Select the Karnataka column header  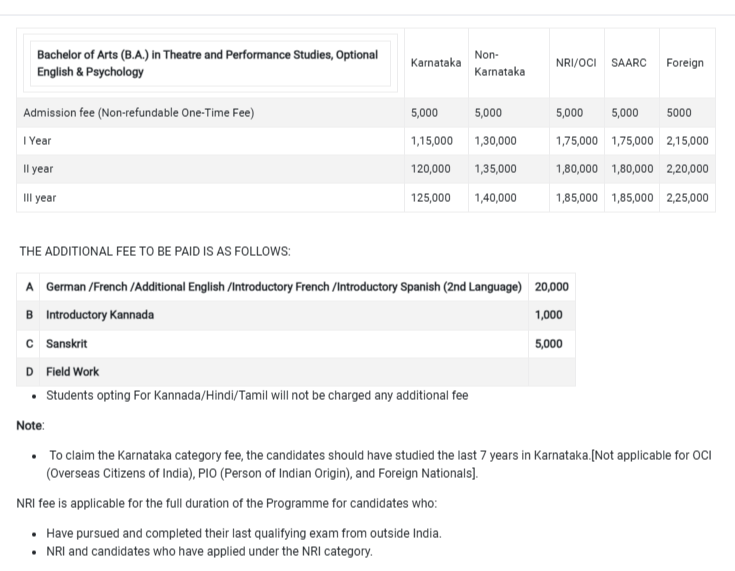(436, 63)
